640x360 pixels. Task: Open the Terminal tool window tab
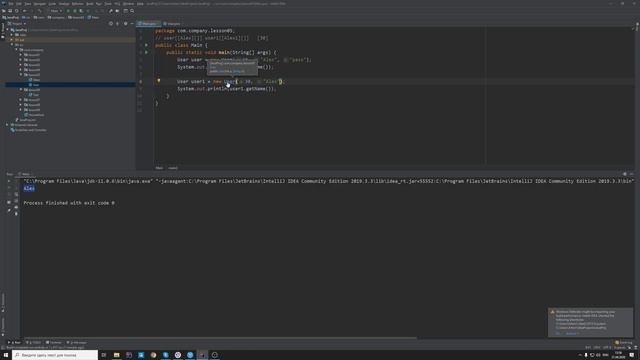54,342
